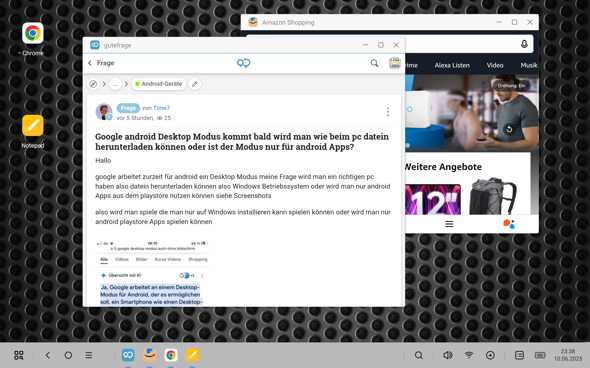Open the backpack product image in Amazon

(493, 196)
